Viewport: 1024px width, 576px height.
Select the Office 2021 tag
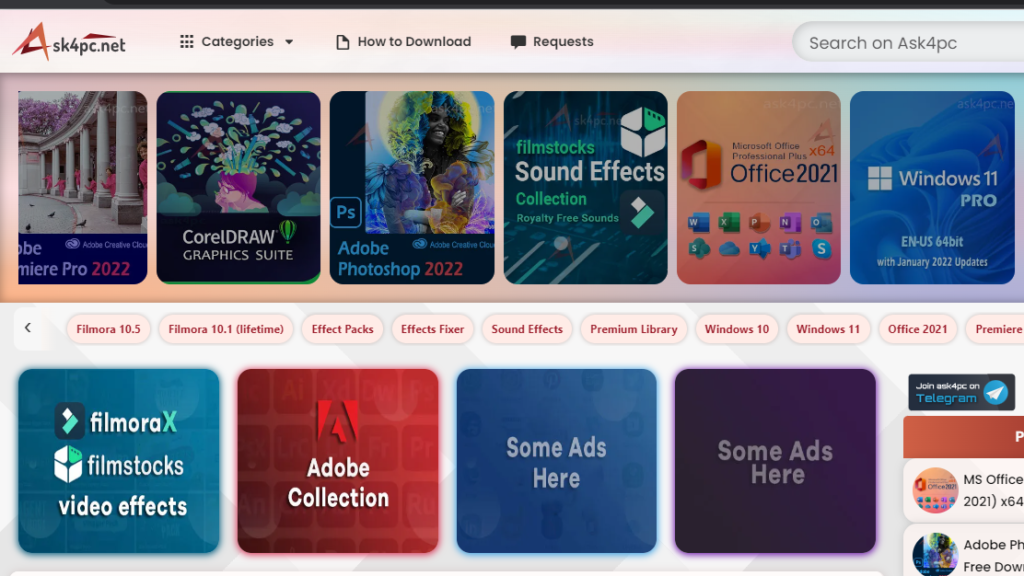(918, 329)
